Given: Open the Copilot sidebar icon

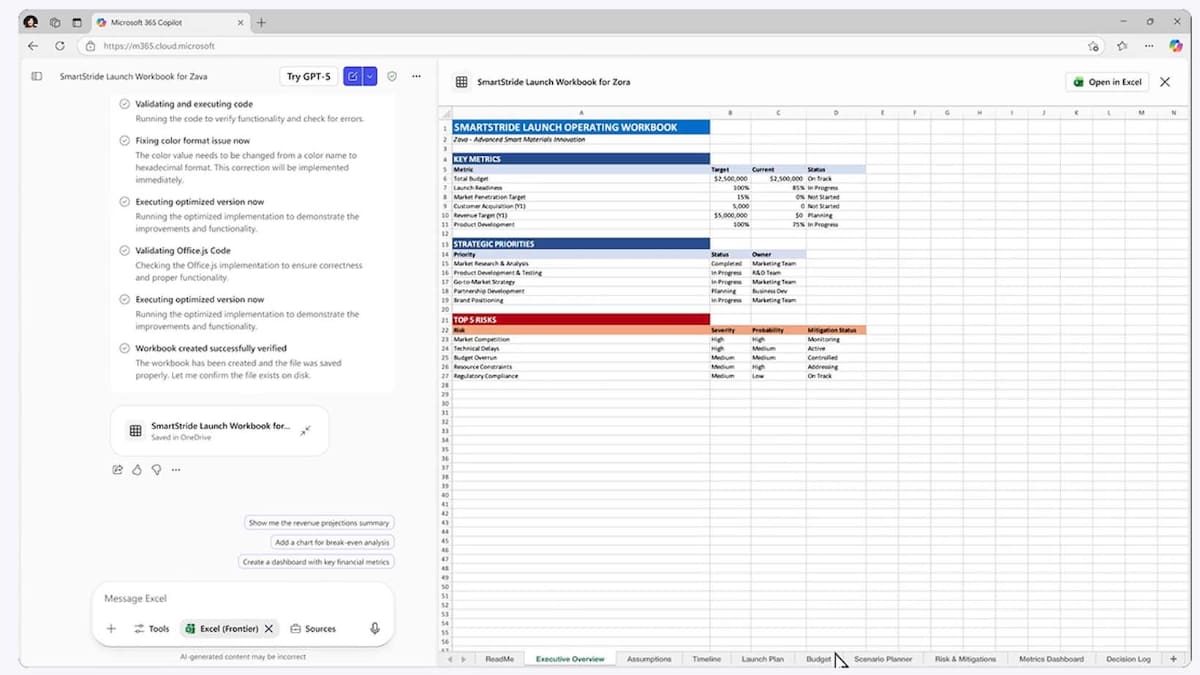Looking at the screenshot, I should pos(1176,46).
